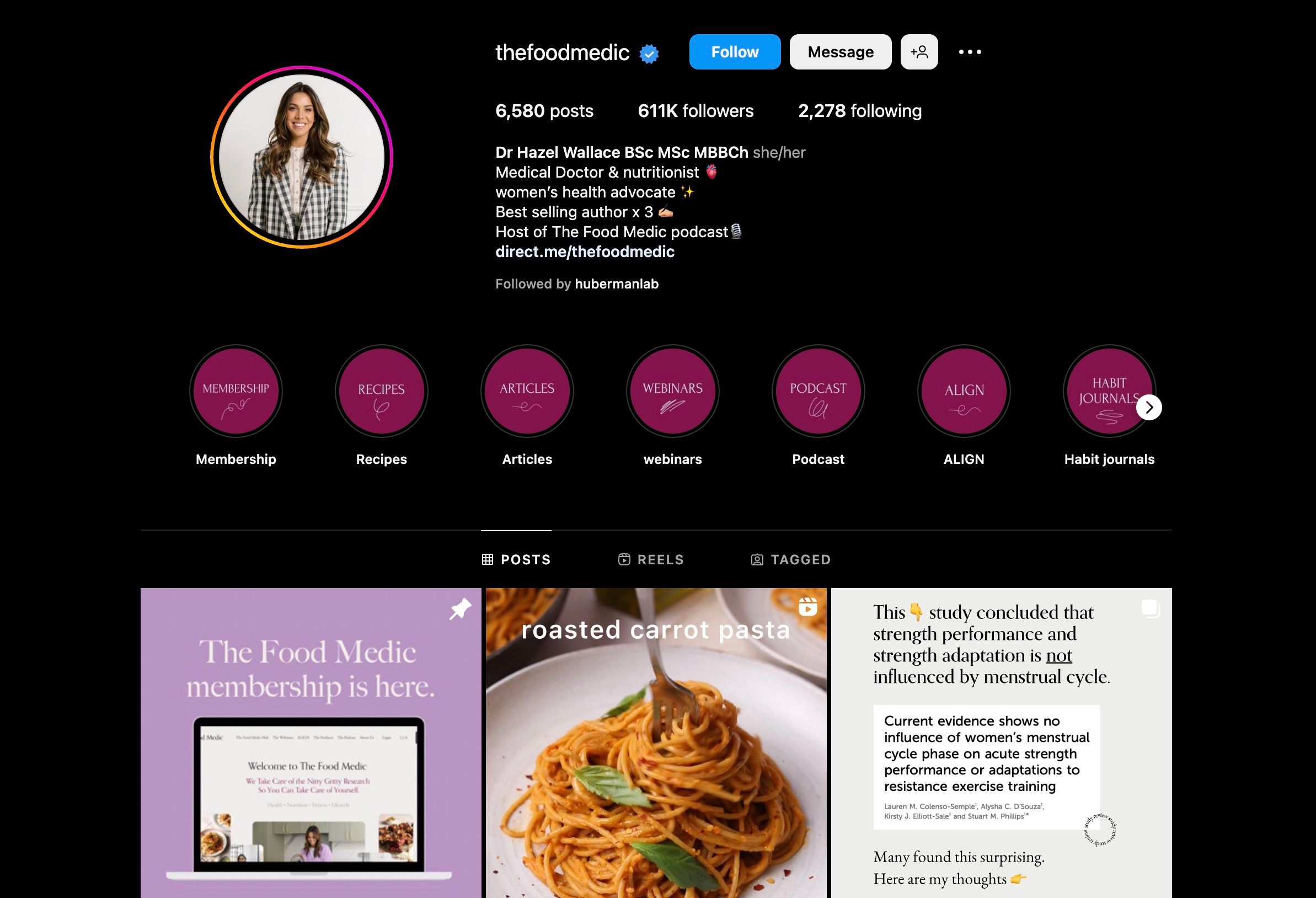Screen dimensions: 1316x898
Task: View the 611K followers list
Action: [696, 111]
